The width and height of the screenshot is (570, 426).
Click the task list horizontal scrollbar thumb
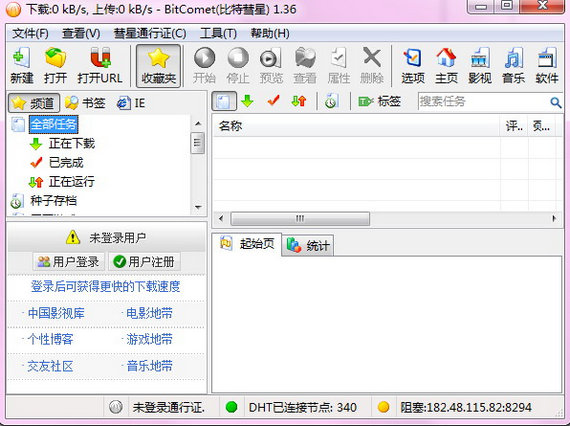tap(300, 219)
